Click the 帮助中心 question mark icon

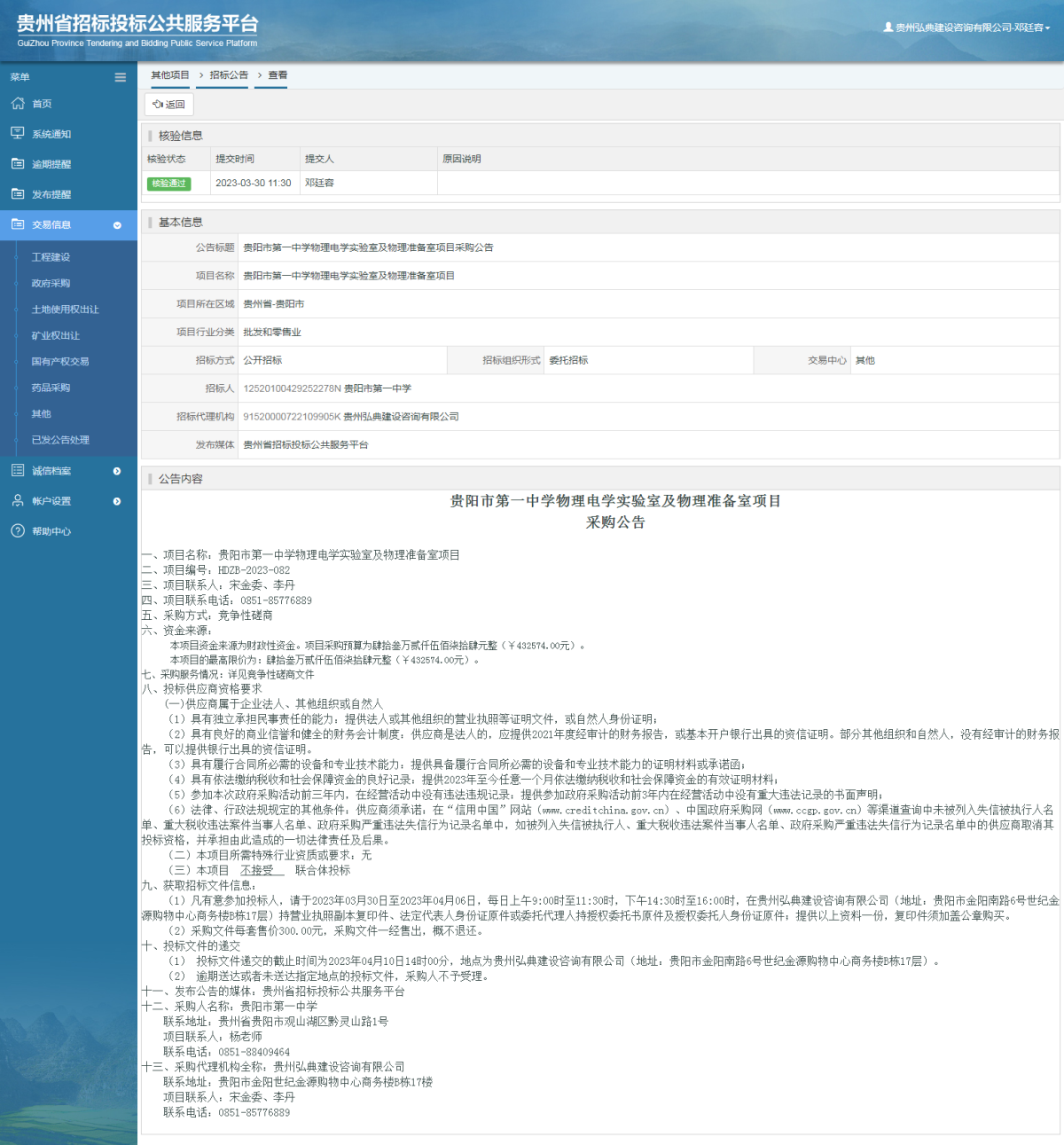18,530
